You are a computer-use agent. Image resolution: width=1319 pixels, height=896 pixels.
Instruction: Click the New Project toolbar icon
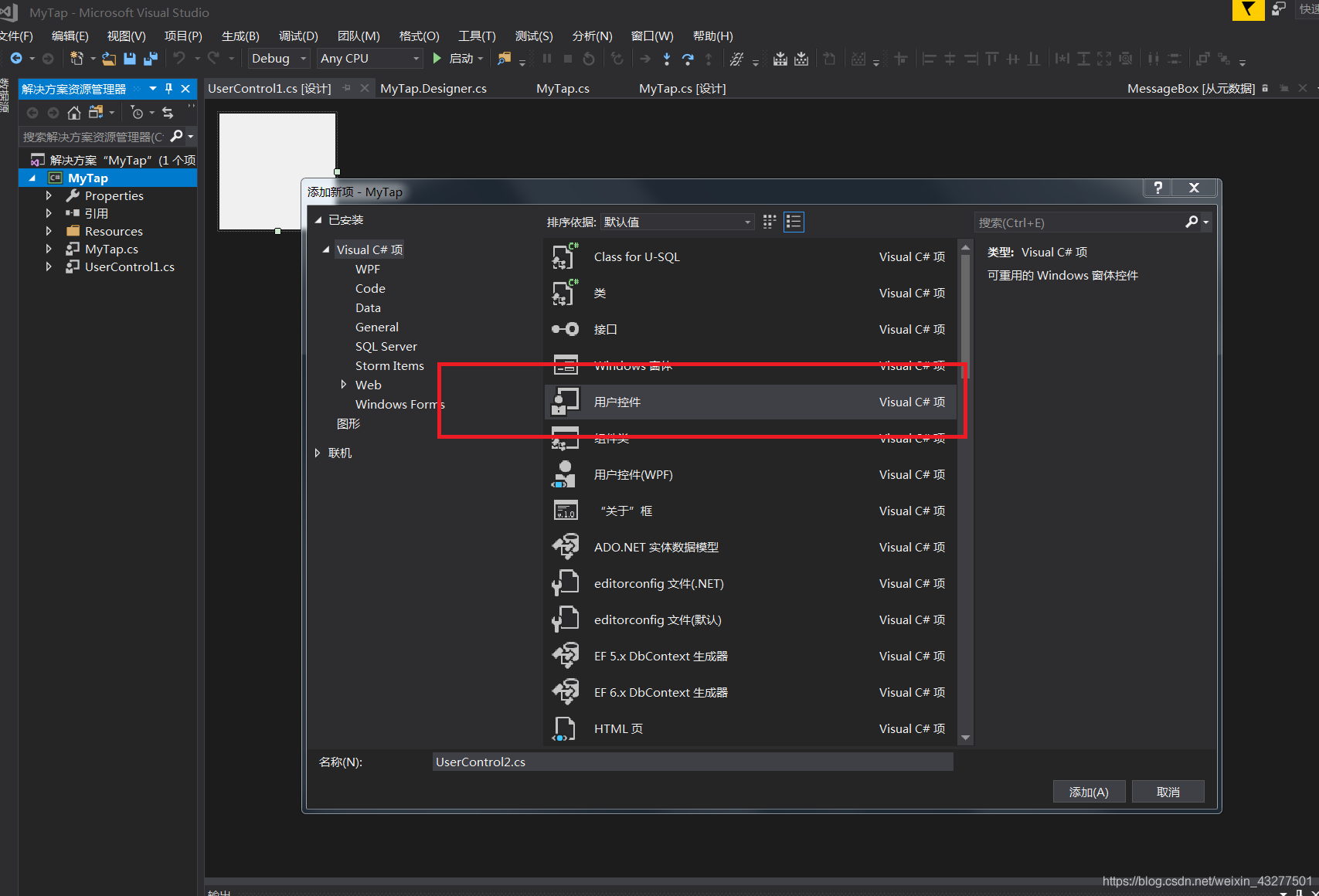click(x=76, y=59)
